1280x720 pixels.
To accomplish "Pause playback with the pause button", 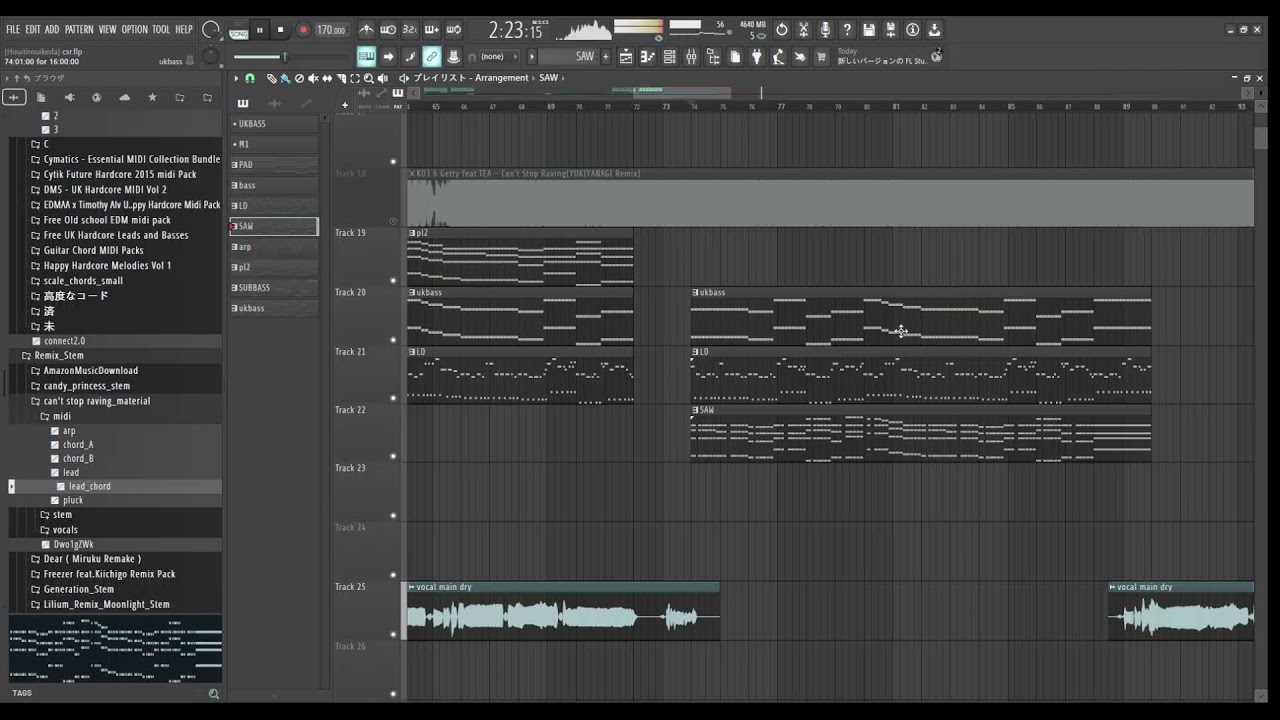I will [259, 30].
